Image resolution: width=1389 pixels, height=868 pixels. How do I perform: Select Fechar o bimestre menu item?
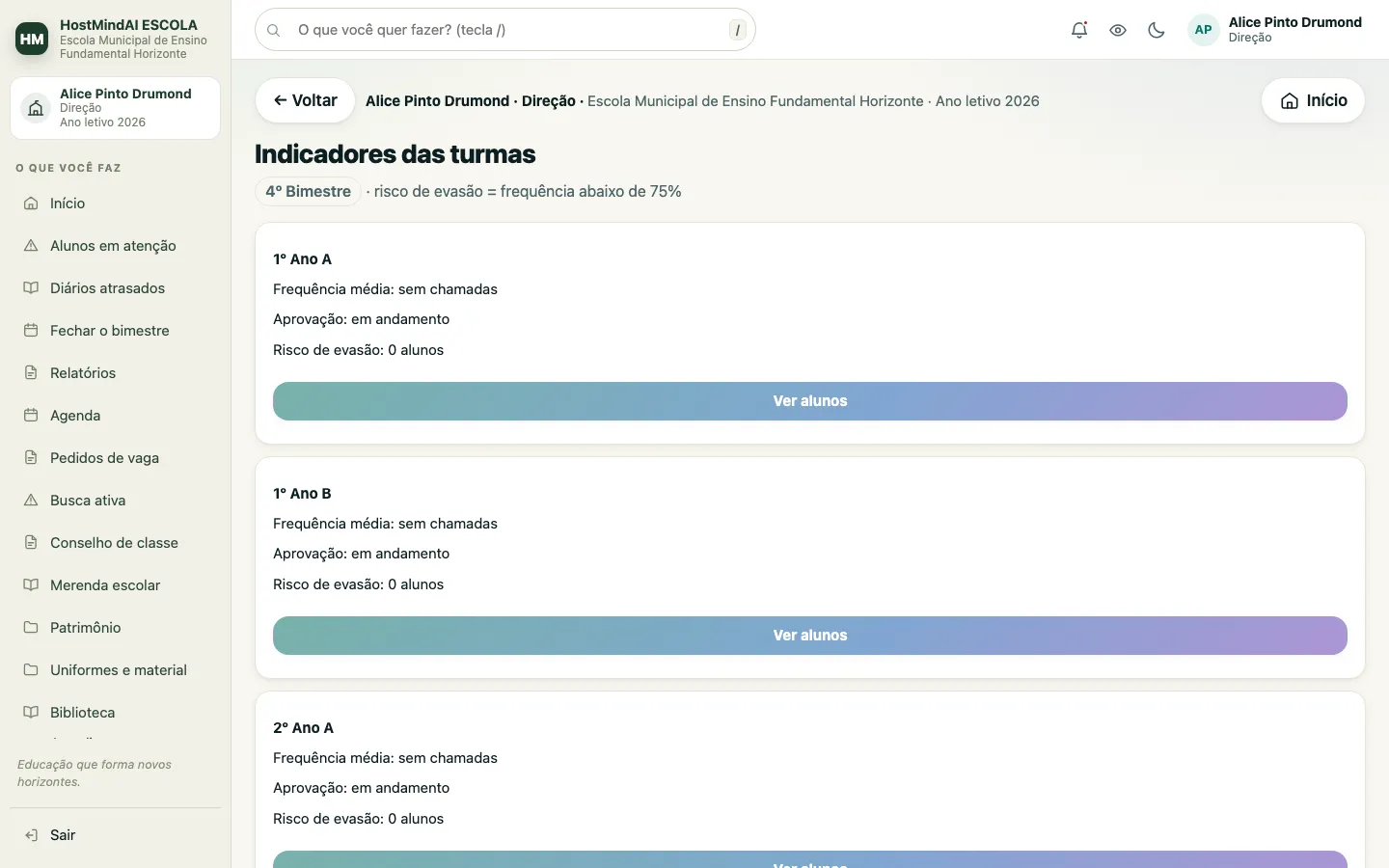click(115, 331)
